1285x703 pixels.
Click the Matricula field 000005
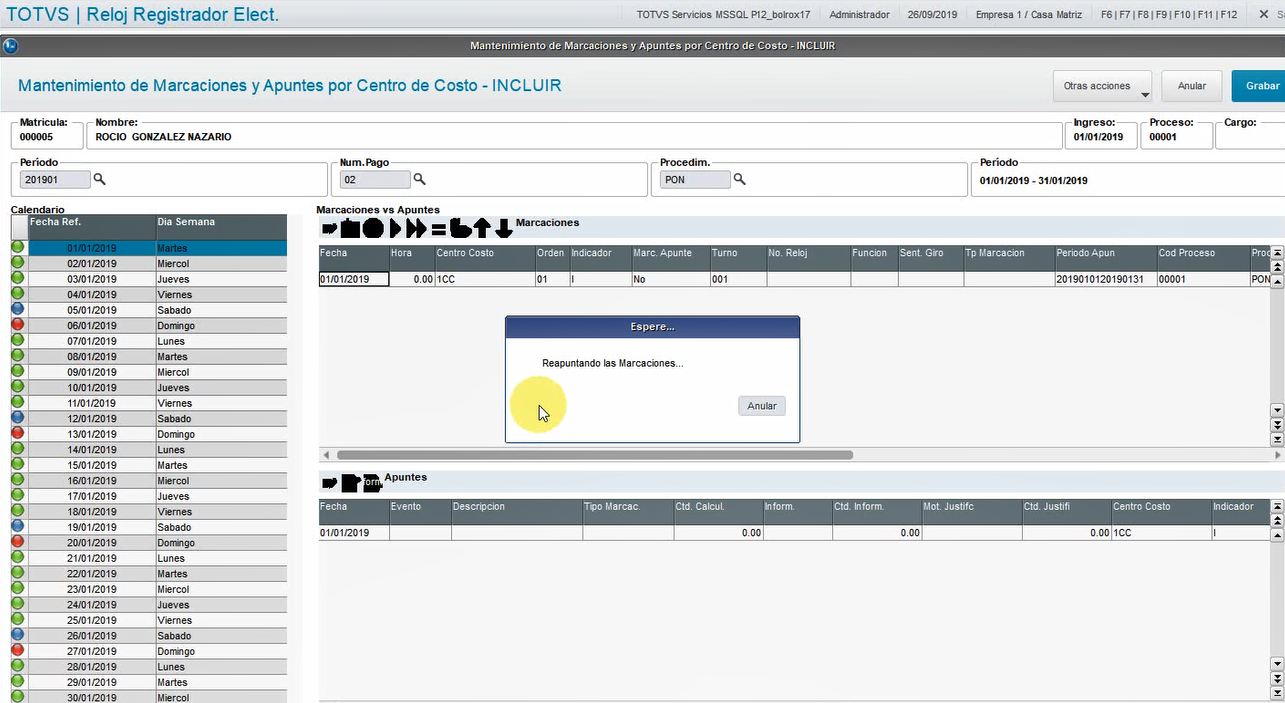click(46, 136)
